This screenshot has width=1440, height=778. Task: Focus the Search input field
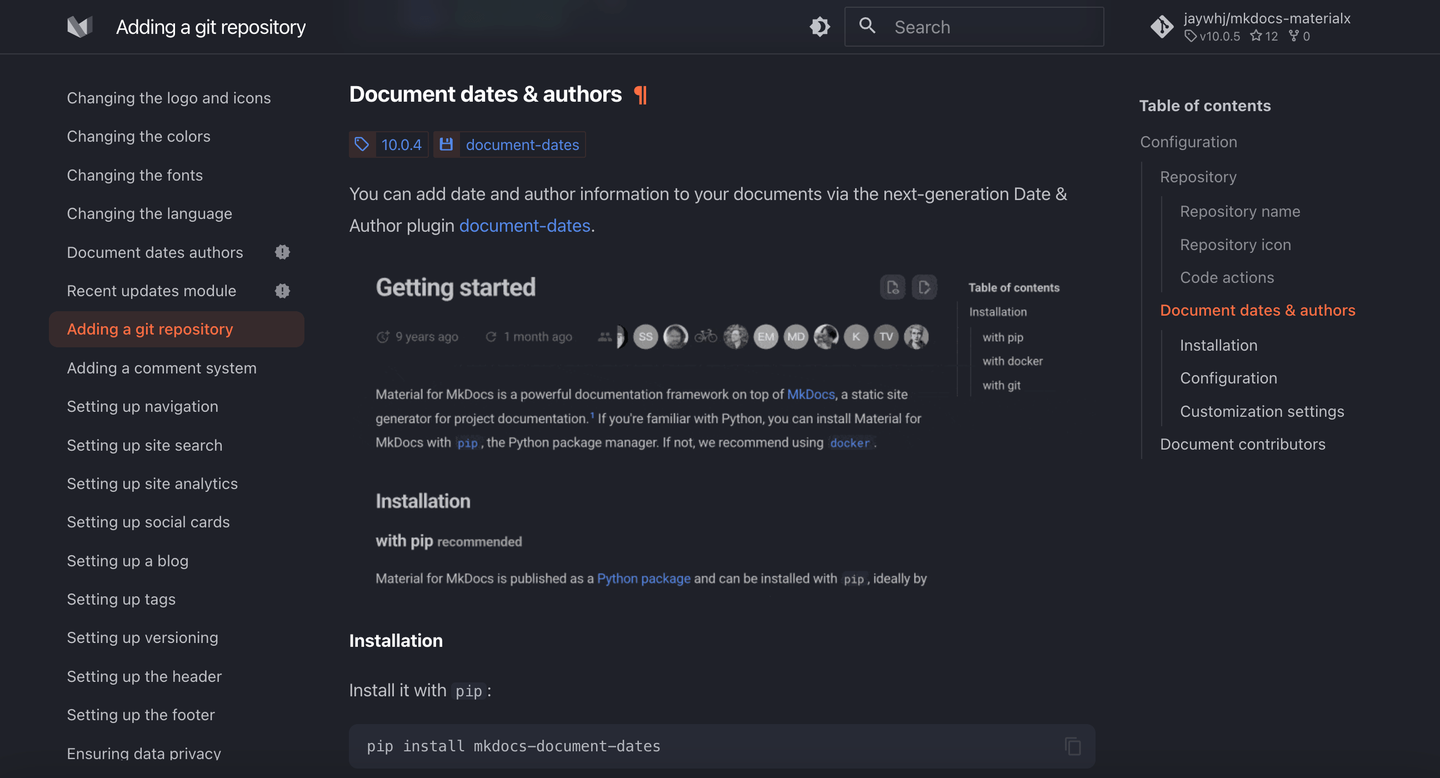[x=974, y=27]
